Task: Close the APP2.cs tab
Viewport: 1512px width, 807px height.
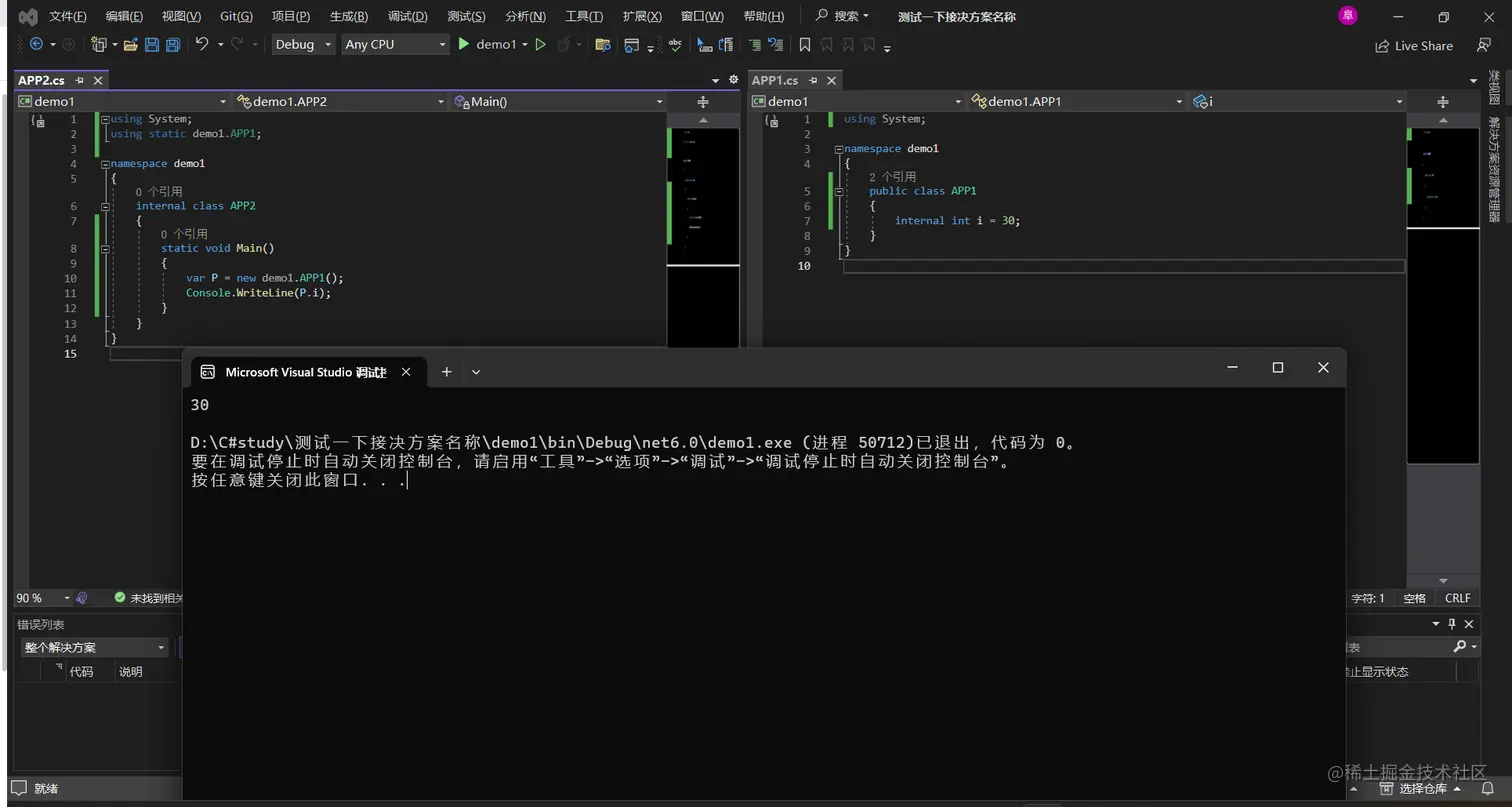Action: coord(98,80)
